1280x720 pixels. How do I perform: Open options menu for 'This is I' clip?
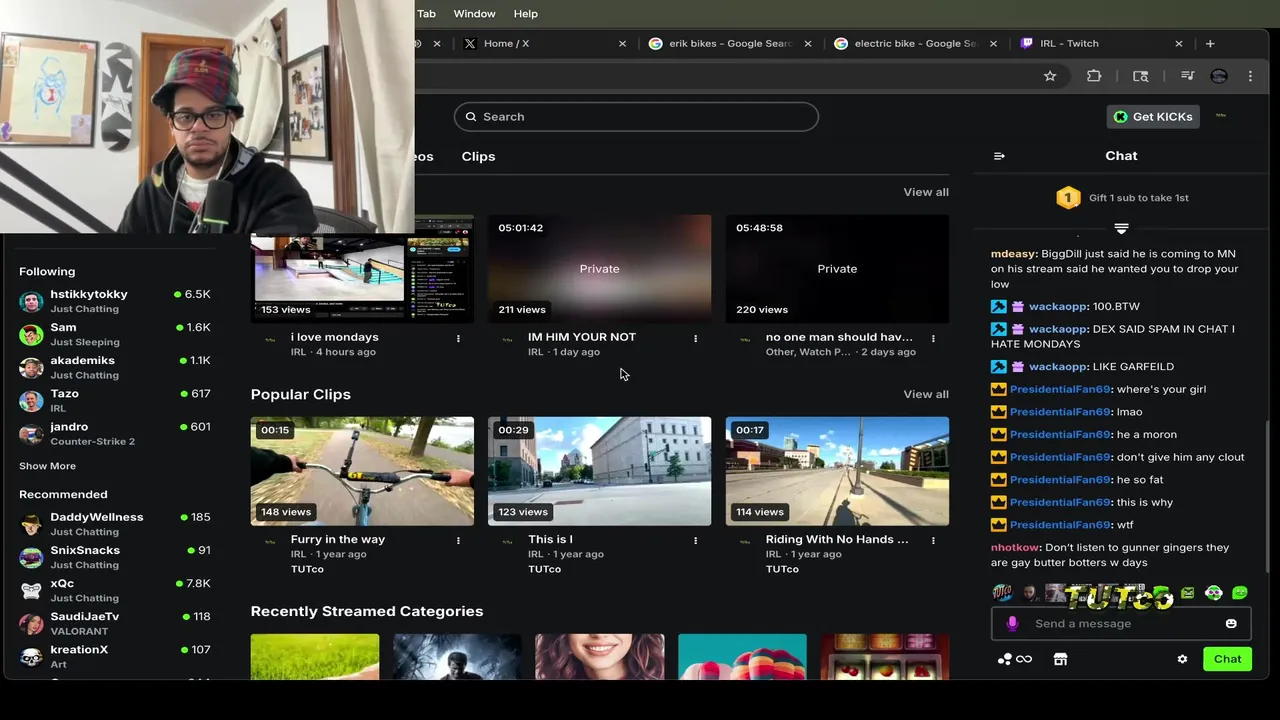(695, 540)
